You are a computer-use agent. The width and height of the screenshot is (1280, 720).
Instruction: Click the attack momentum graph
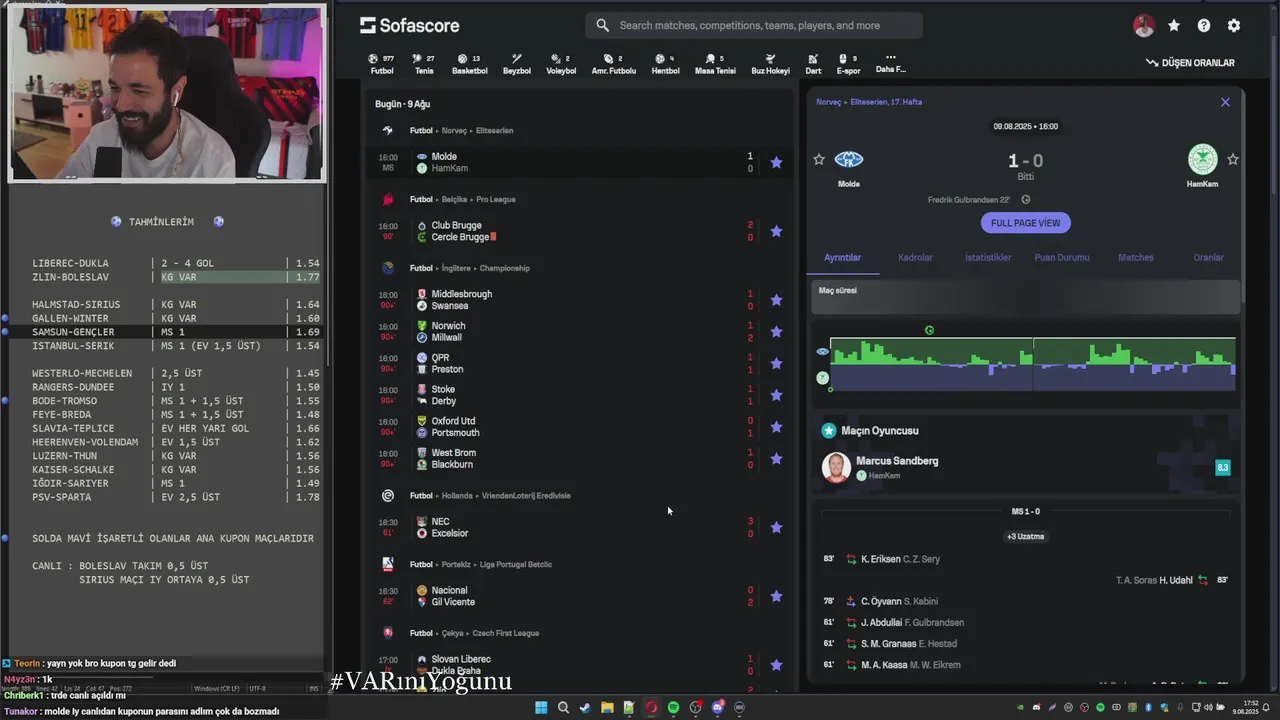(x=1033, y=364)
